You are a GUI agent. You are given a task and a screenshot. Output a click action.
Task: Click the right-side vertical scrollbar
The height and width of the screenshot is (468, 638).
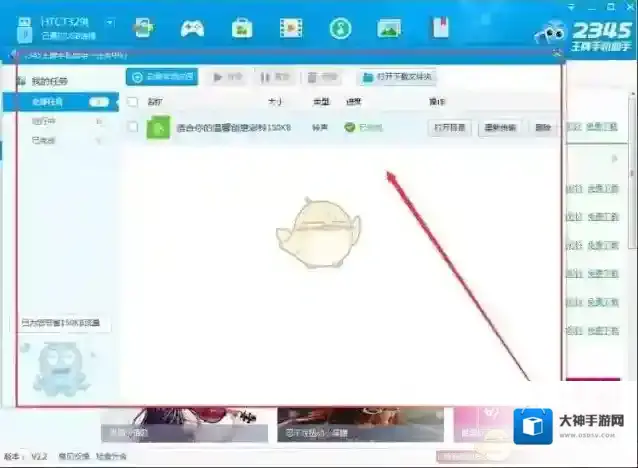[632, 200]
